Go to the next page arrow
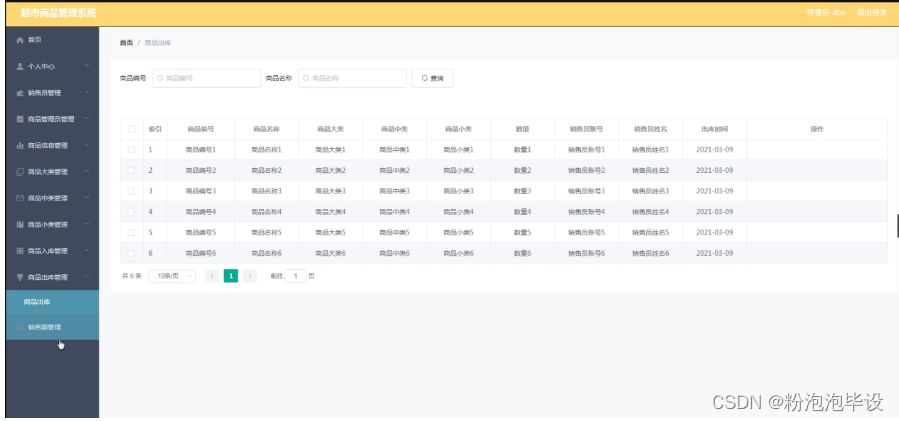 (x=249, y=276)
